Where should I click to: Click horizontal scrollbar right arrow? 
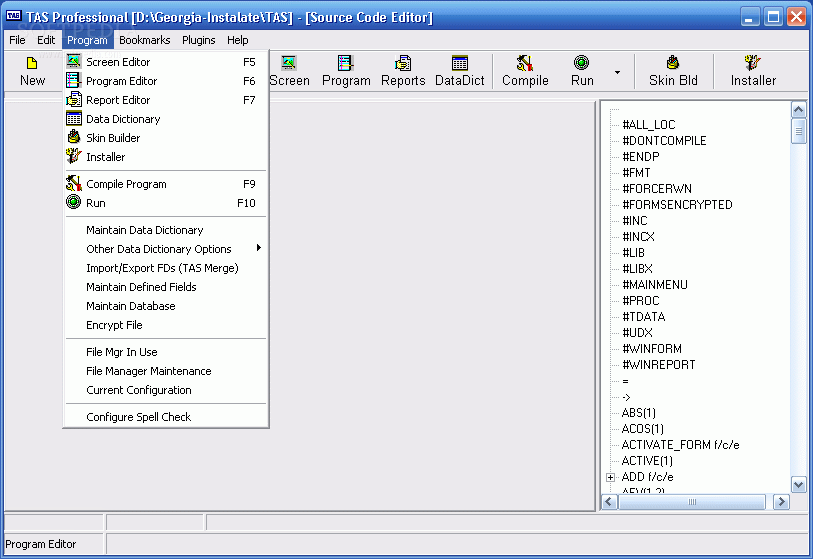click(781, 502)
